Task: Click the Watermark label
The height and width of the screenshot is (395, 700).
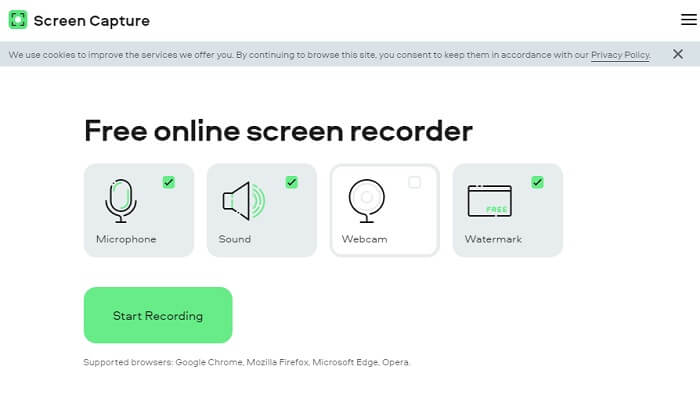Action: pos(493,239)
